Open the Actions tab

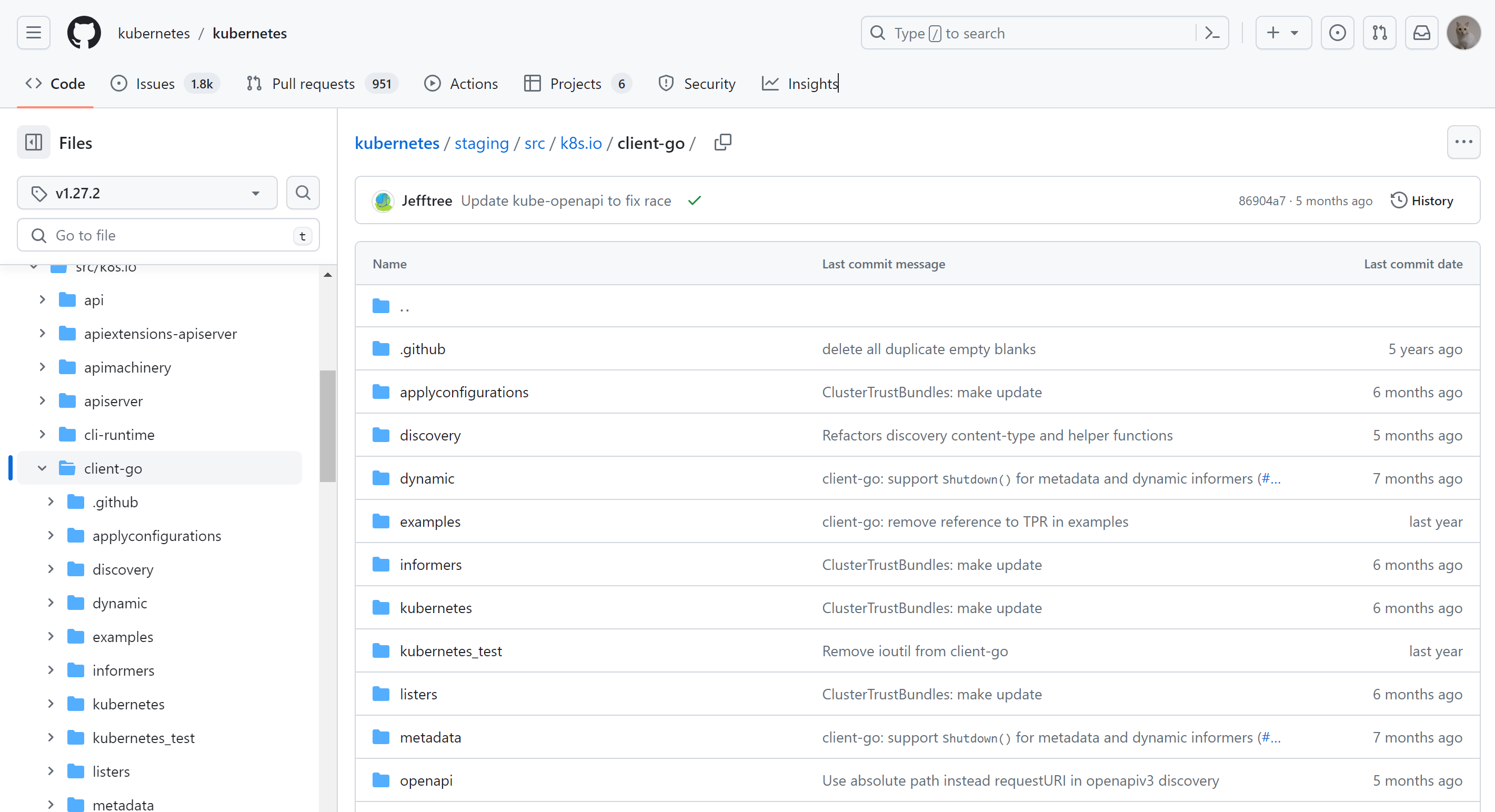coord(461,84)
